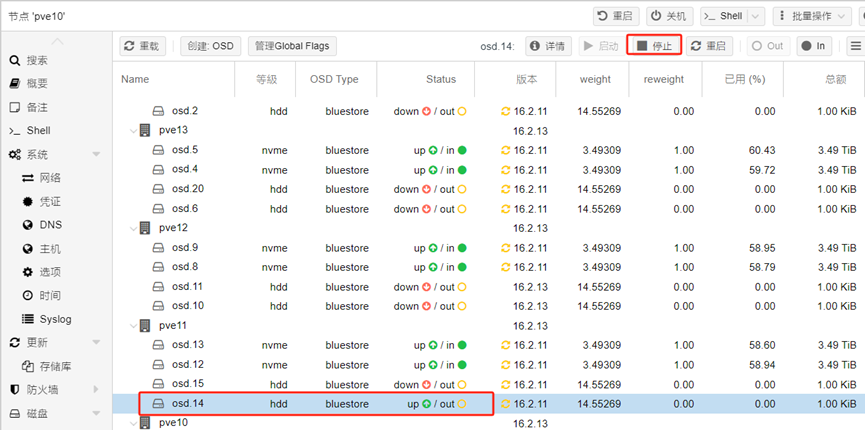Click the 停止 stop button
Image resolution: width=865 pixels, height=430 pixels.
pyautogui.click(x=654, y=46)
